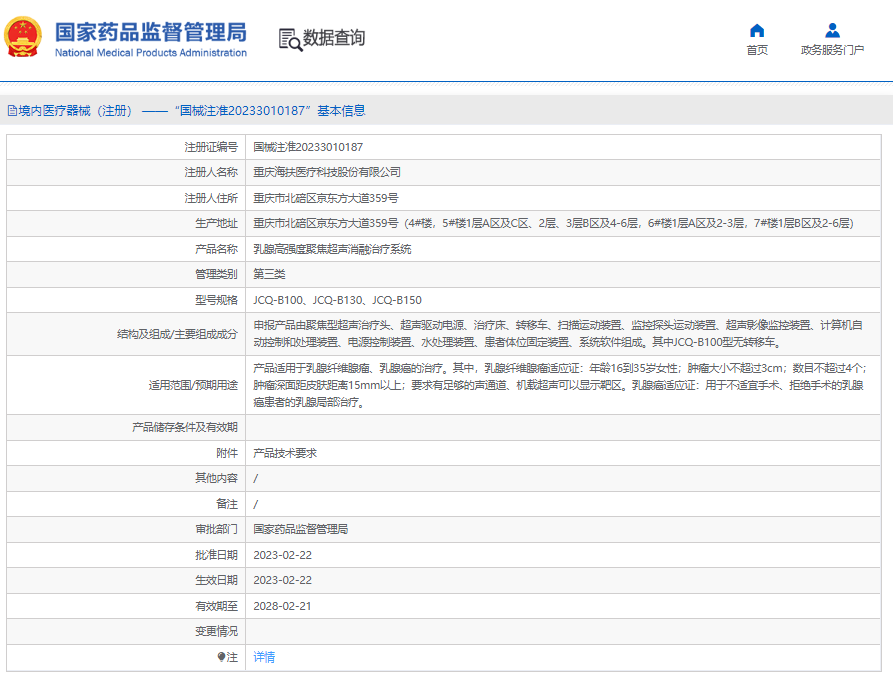Screen dimensions: 893x678
Task: Click approval department 国家药品监督管理局 cell
Action: tap(301, 529)
